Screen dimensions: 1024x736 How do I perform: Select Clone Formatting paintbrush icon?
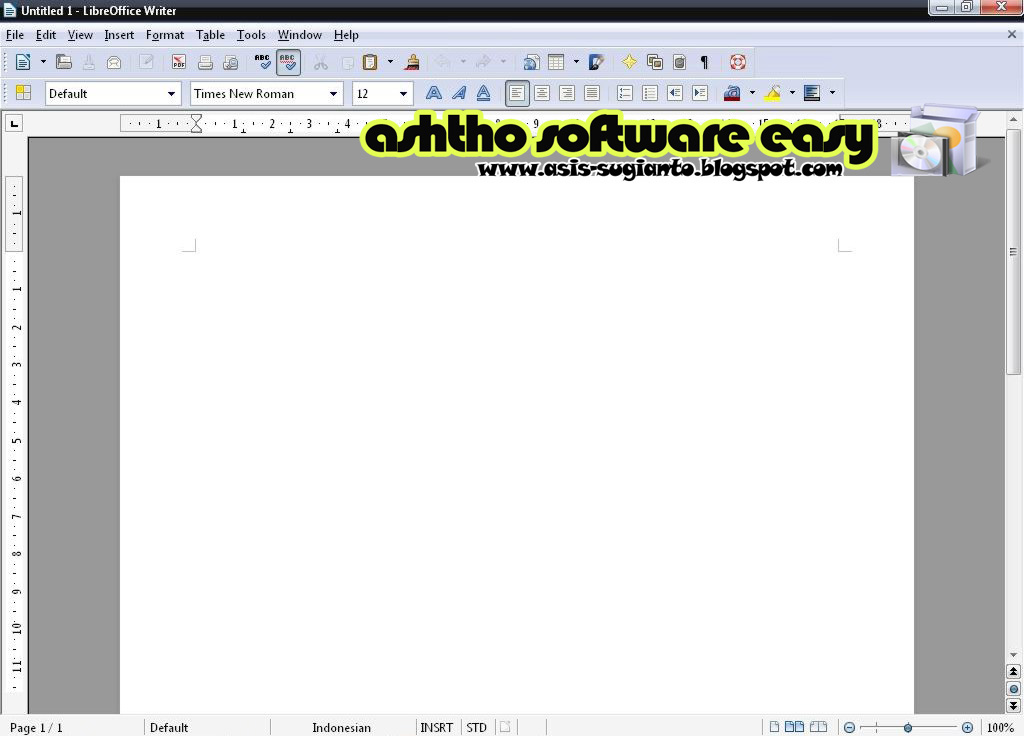(x=412, y=62)
